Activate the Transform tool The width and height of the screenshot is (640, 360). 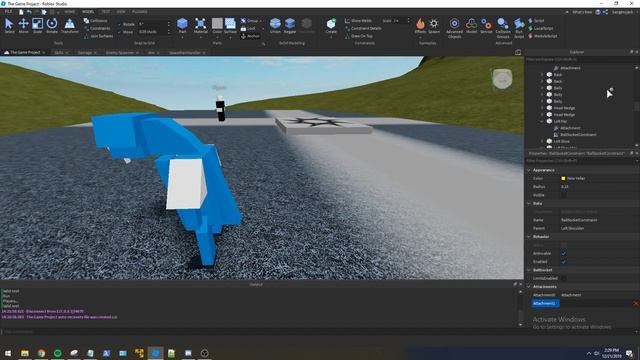pos(70,25)
